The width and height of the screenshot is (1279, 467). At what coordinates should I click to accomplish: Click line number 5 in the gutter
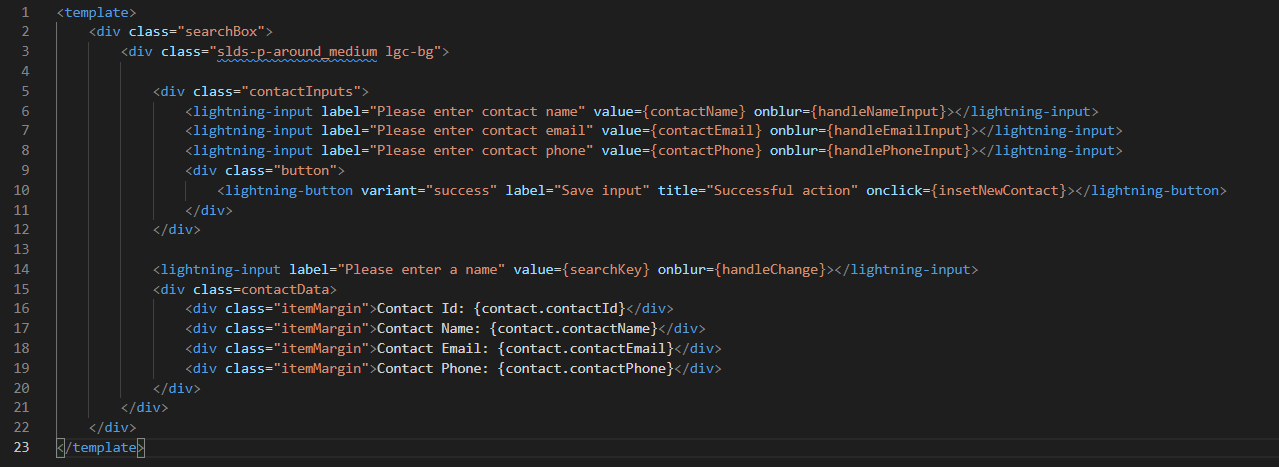(25, 91)
